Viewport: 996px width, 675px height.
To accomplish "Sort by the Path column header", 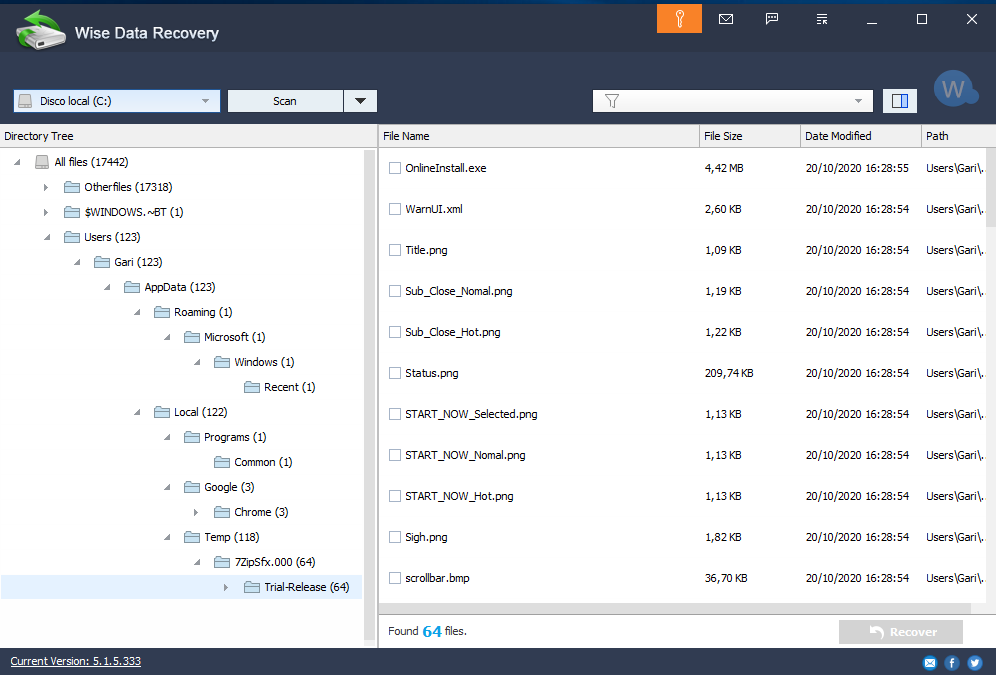I will click(958, 136).
